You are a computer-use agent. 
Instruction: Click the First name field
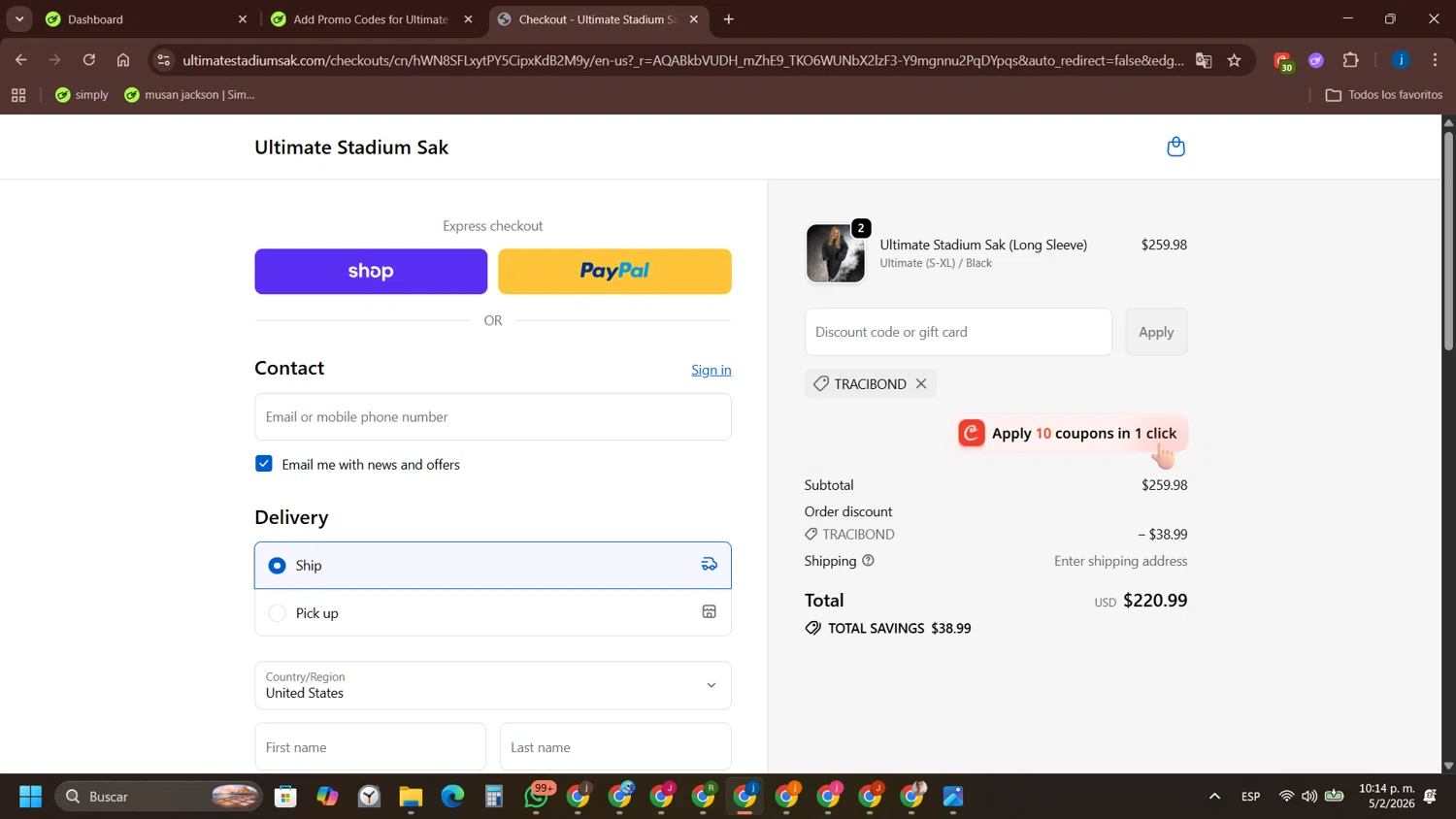pos(370,747)
